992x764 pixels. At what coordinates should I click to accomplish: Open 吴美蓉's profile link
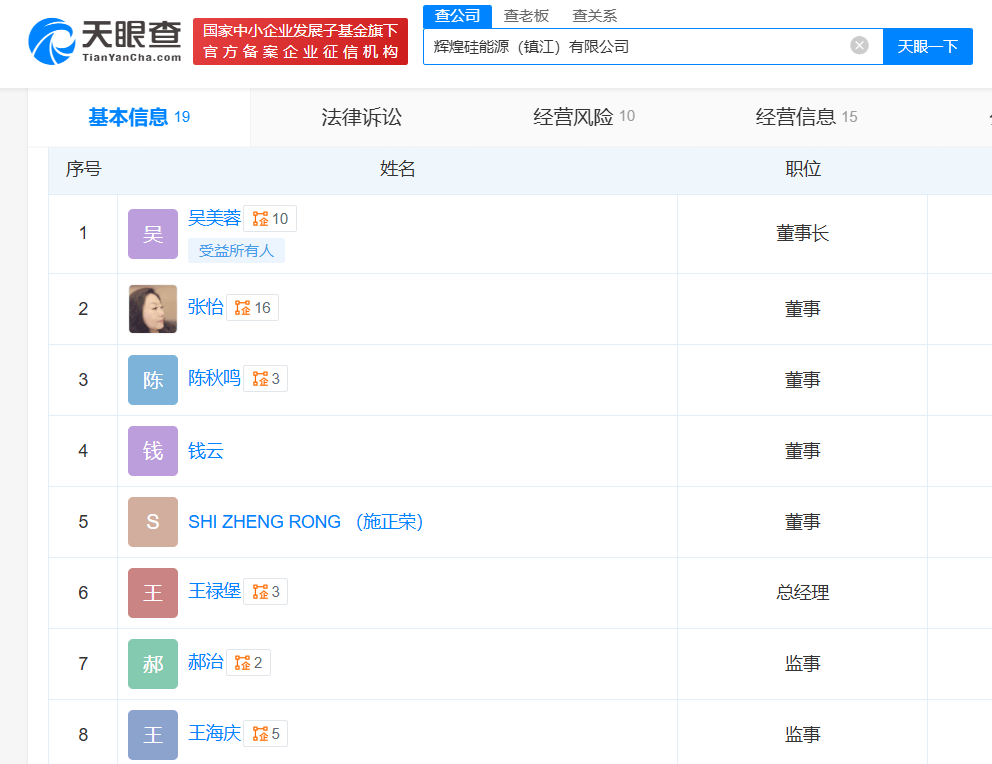click(x=214, y=218)
